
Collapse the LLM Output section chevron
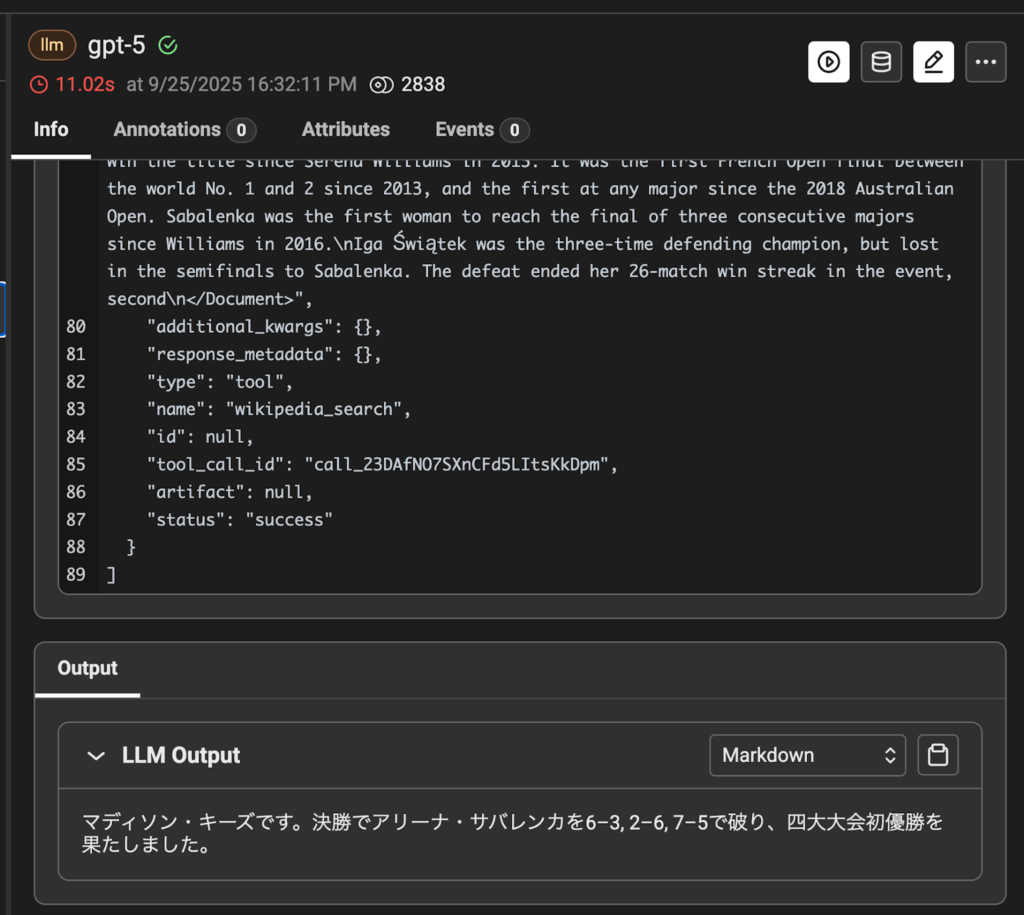click(96, 756)
